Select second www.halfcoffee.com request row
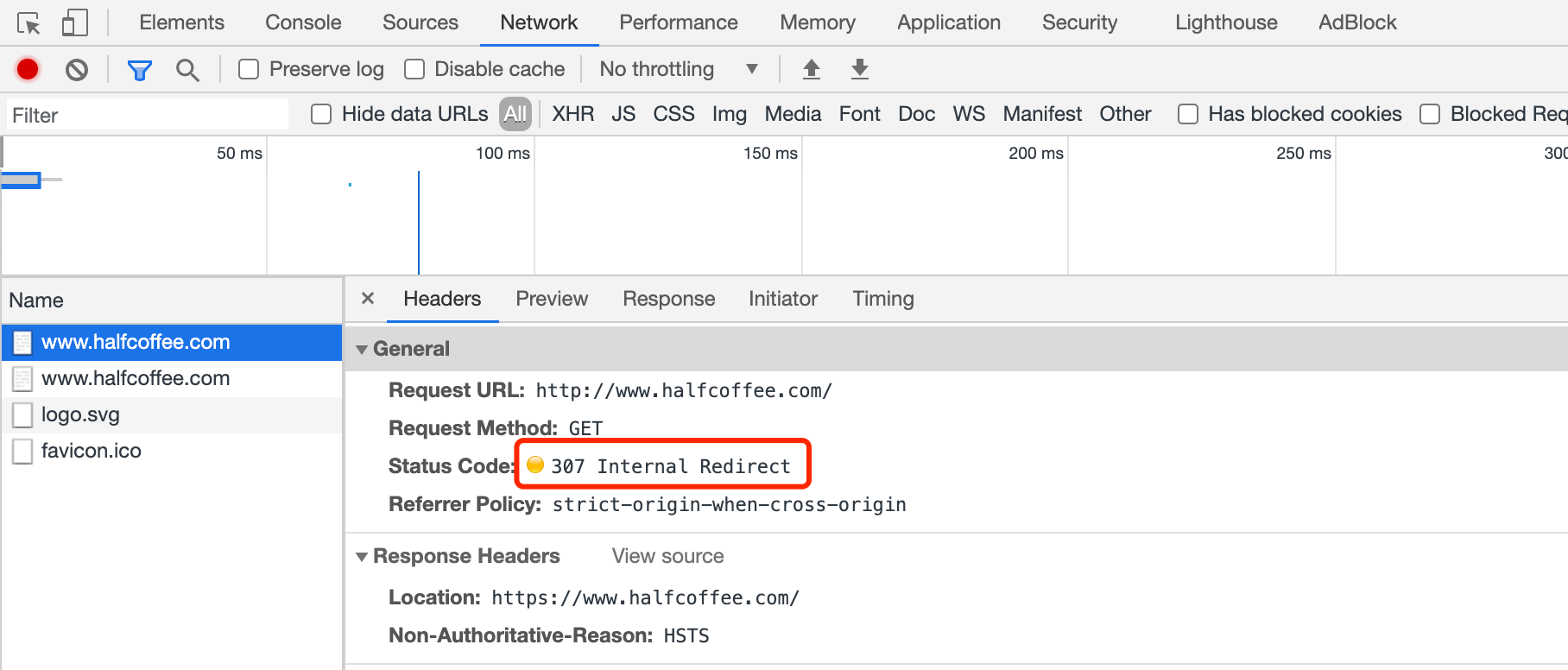 click(x=172, y=379)
